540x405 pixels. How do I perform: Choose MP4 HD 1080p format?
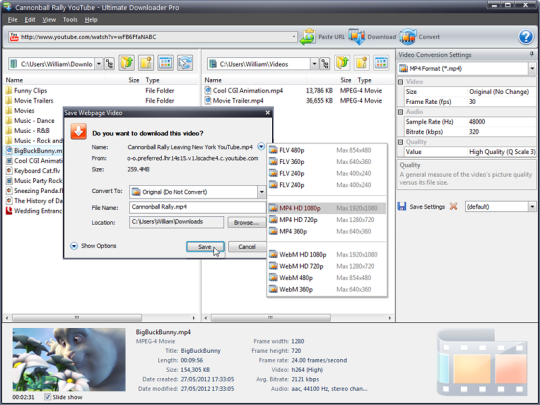point(327,208)
